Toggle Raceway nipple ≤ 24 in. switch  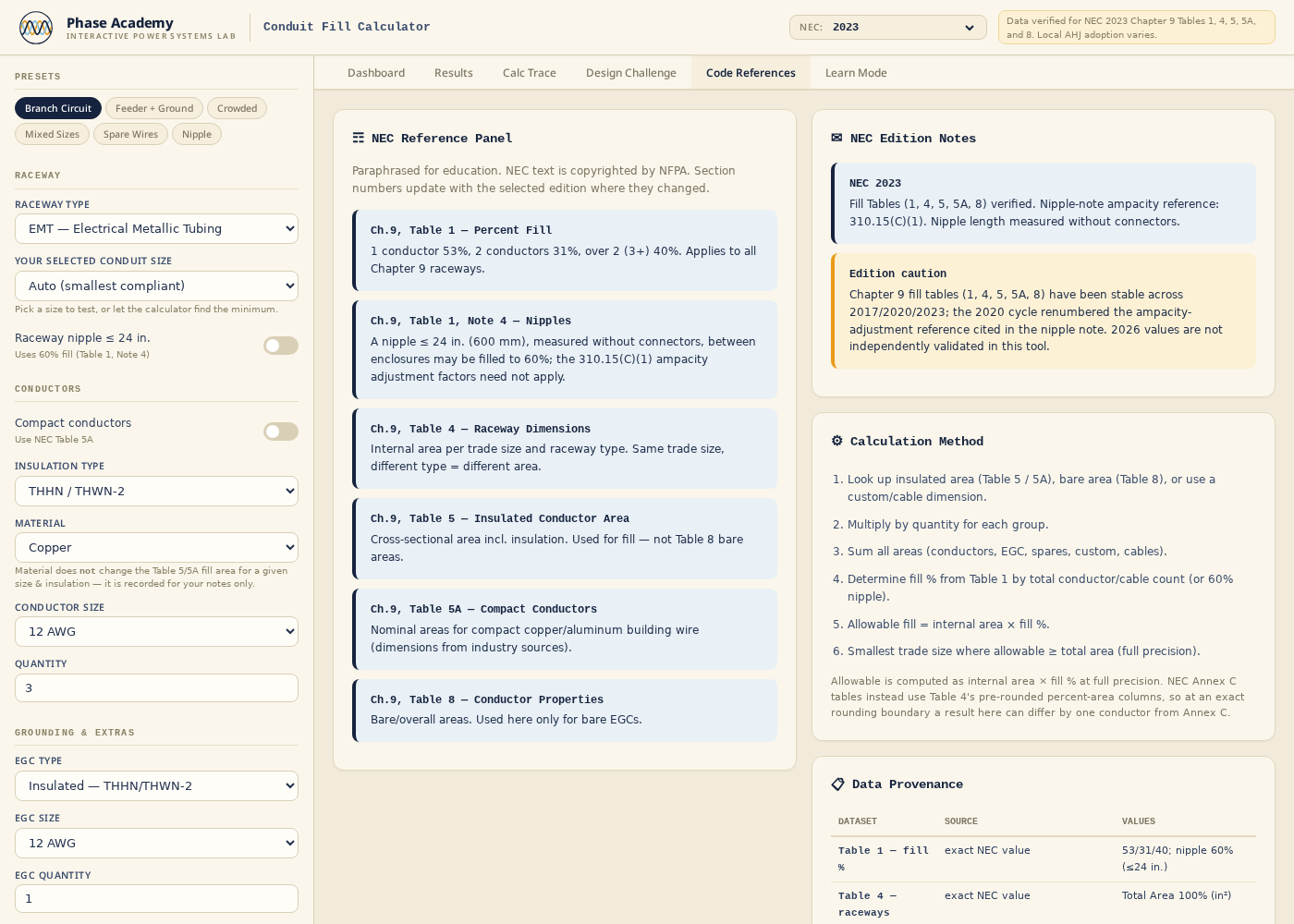click(281, 346)
